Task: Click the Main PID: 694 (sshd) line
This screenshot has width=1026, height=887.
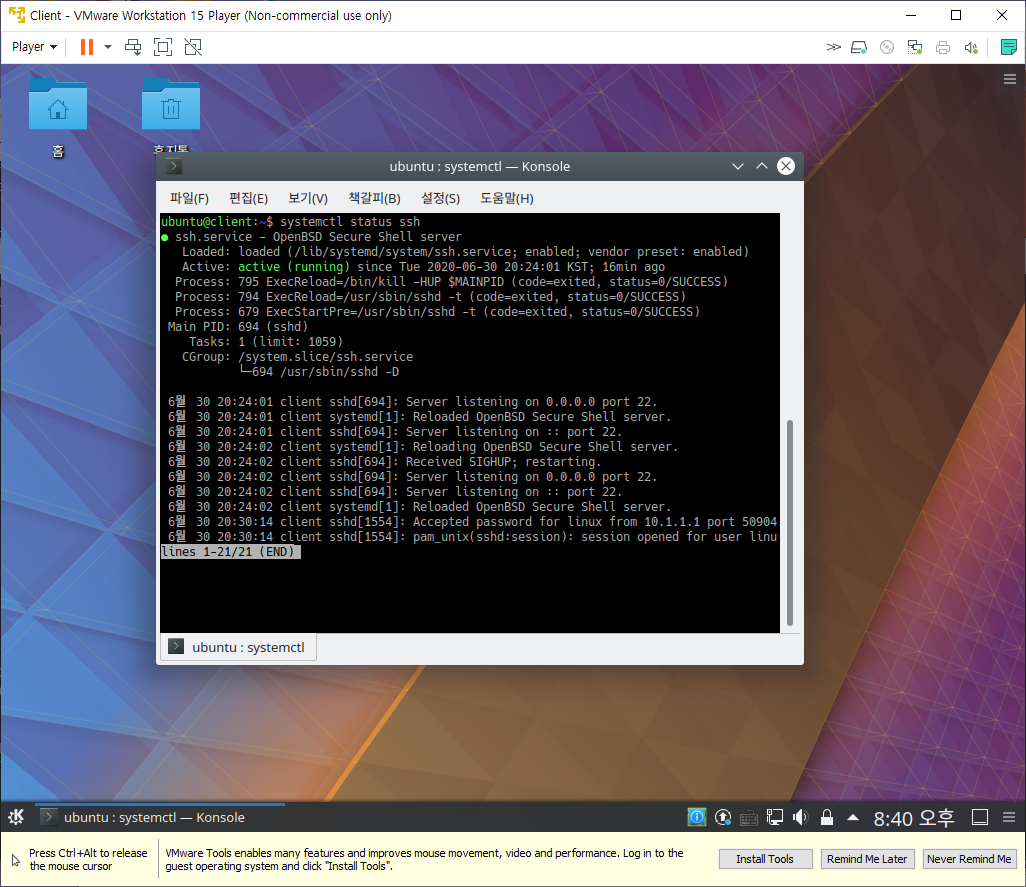Action: (x=238, y=327)
